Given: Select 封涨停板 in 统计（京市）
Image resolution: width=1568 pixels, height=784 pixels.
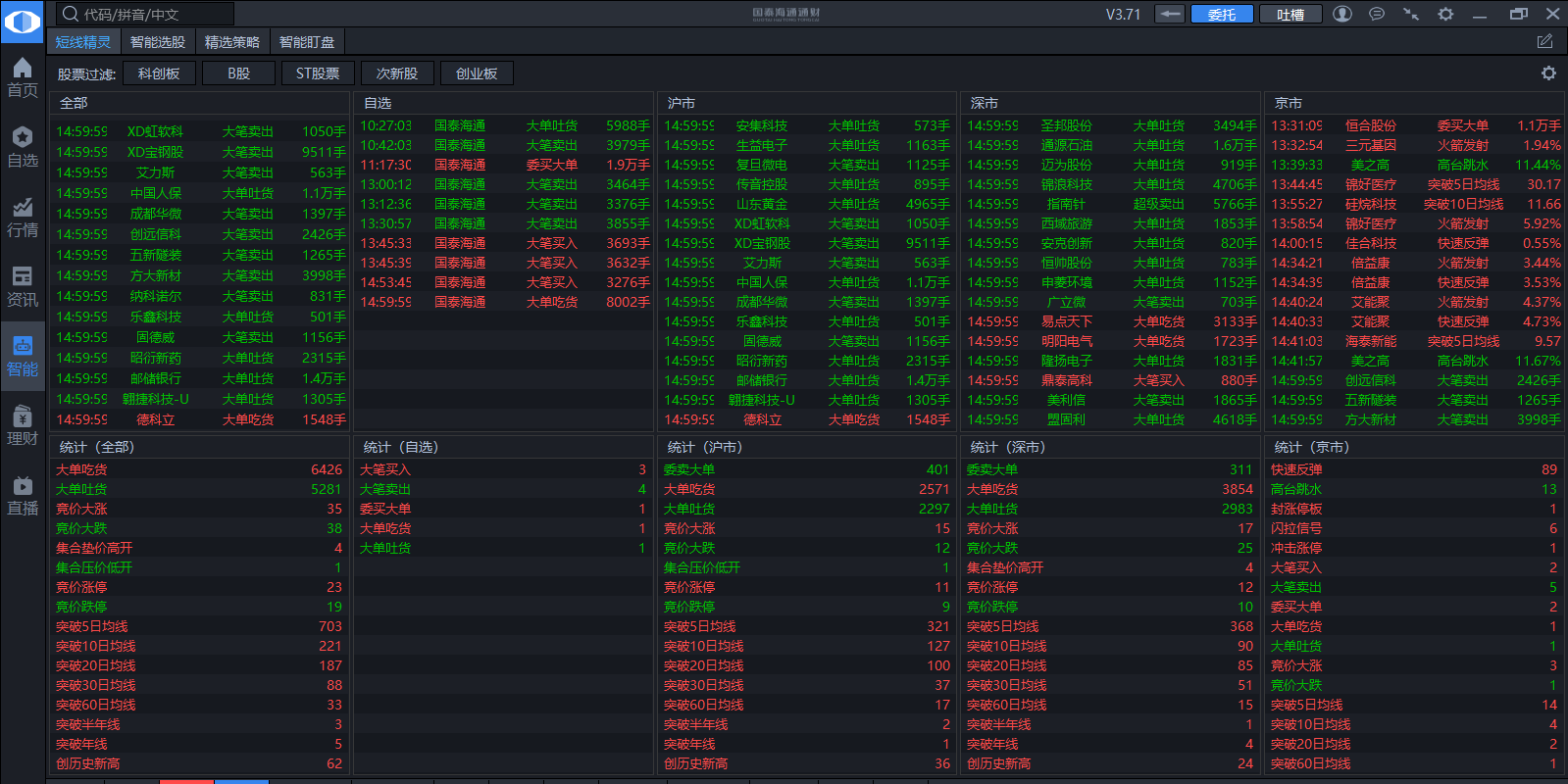Looking at the screenshot, I should pos(1415,509).
